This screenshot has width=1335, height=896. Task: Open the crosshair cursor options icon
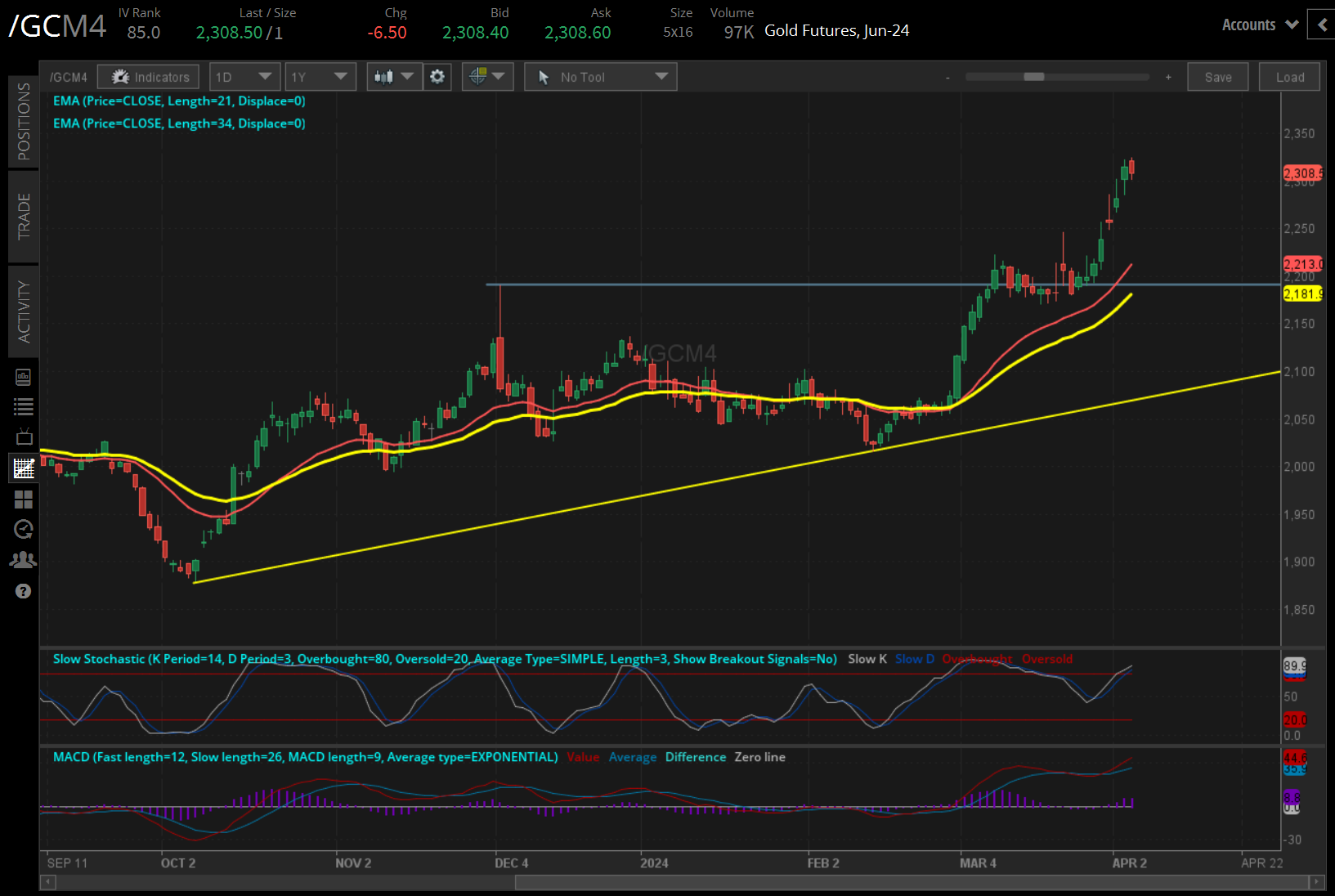(487, 77)
